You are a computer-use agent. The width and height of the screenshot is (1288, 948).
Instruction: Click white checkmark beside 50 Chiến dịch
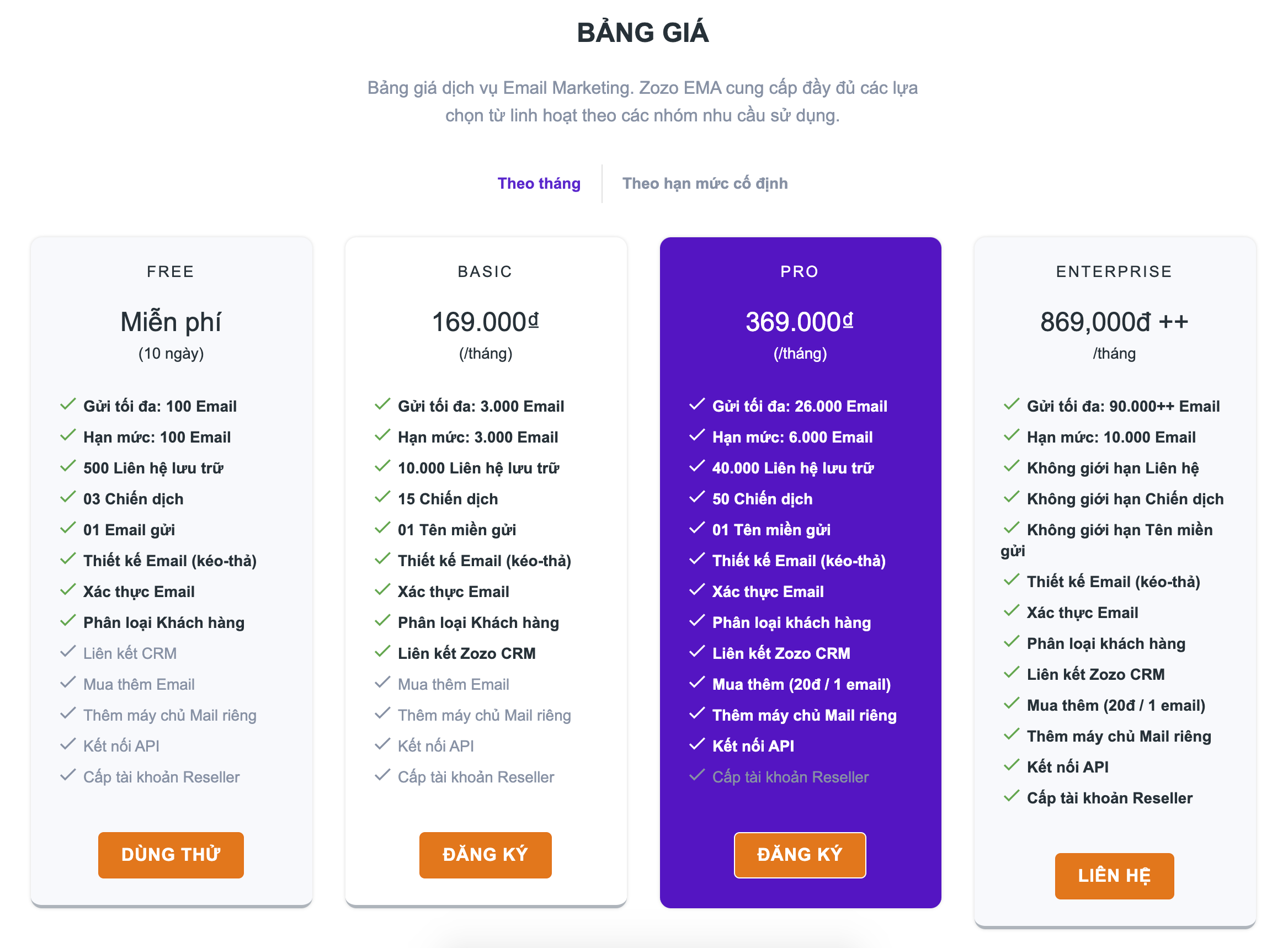(x=696, y=497)
